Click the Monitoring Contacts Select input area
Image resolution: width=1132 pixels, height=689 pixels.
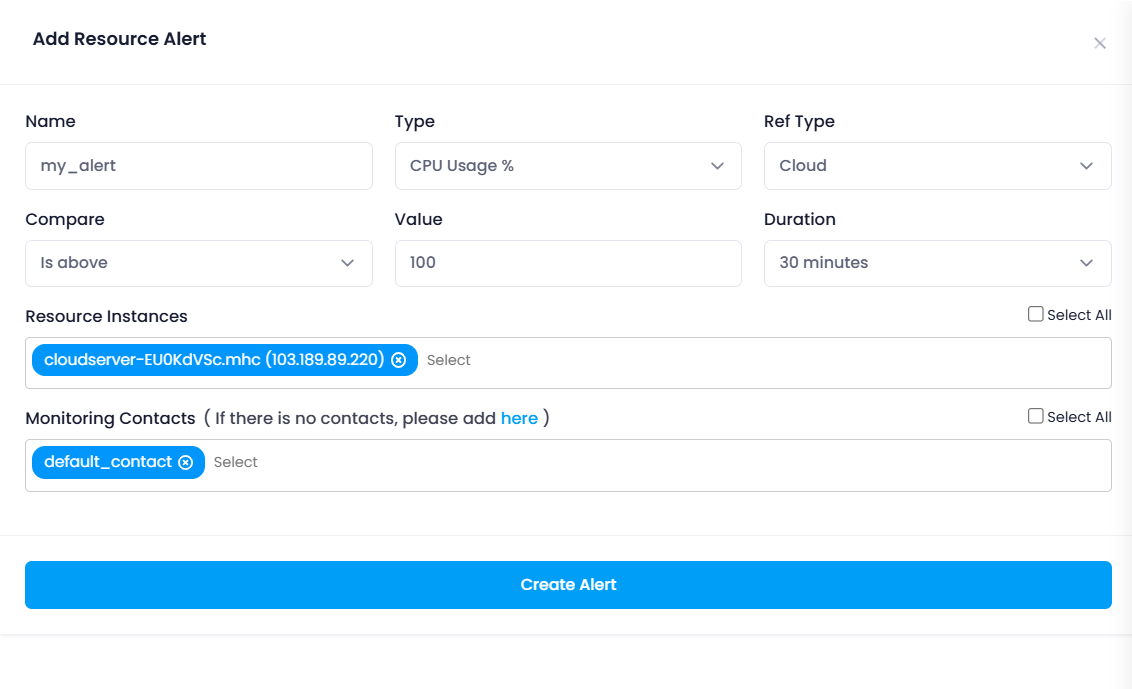click(x=658, y=462)
